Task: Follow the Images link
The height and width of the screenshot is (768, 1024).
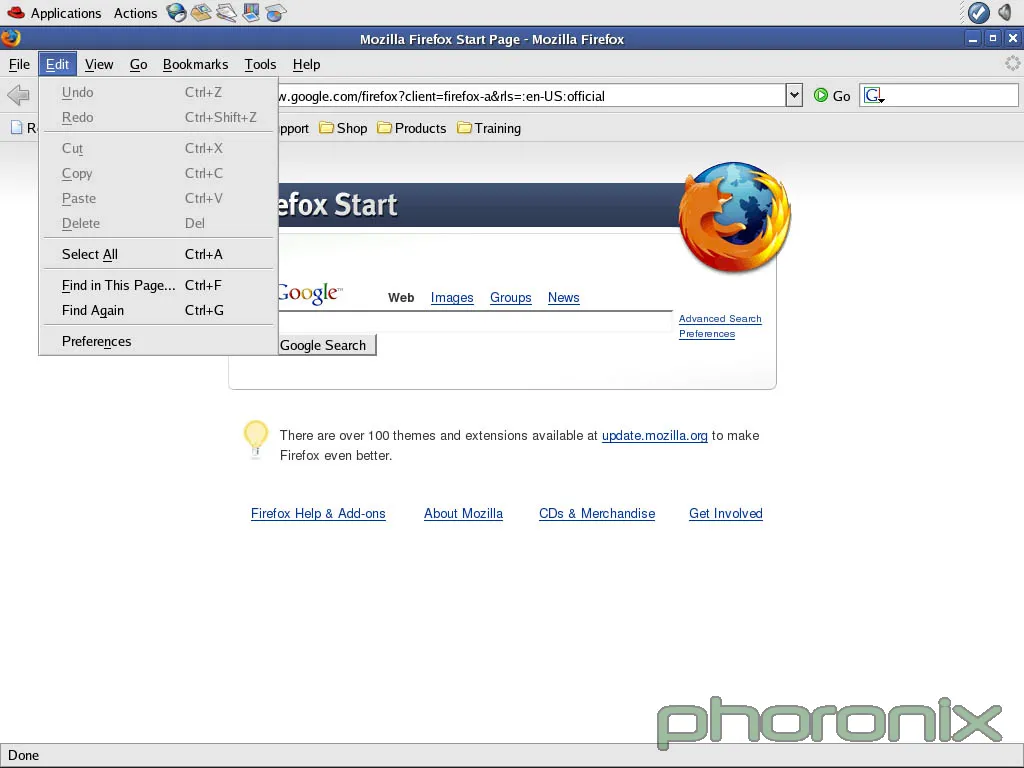Action: tap(452, 298)
